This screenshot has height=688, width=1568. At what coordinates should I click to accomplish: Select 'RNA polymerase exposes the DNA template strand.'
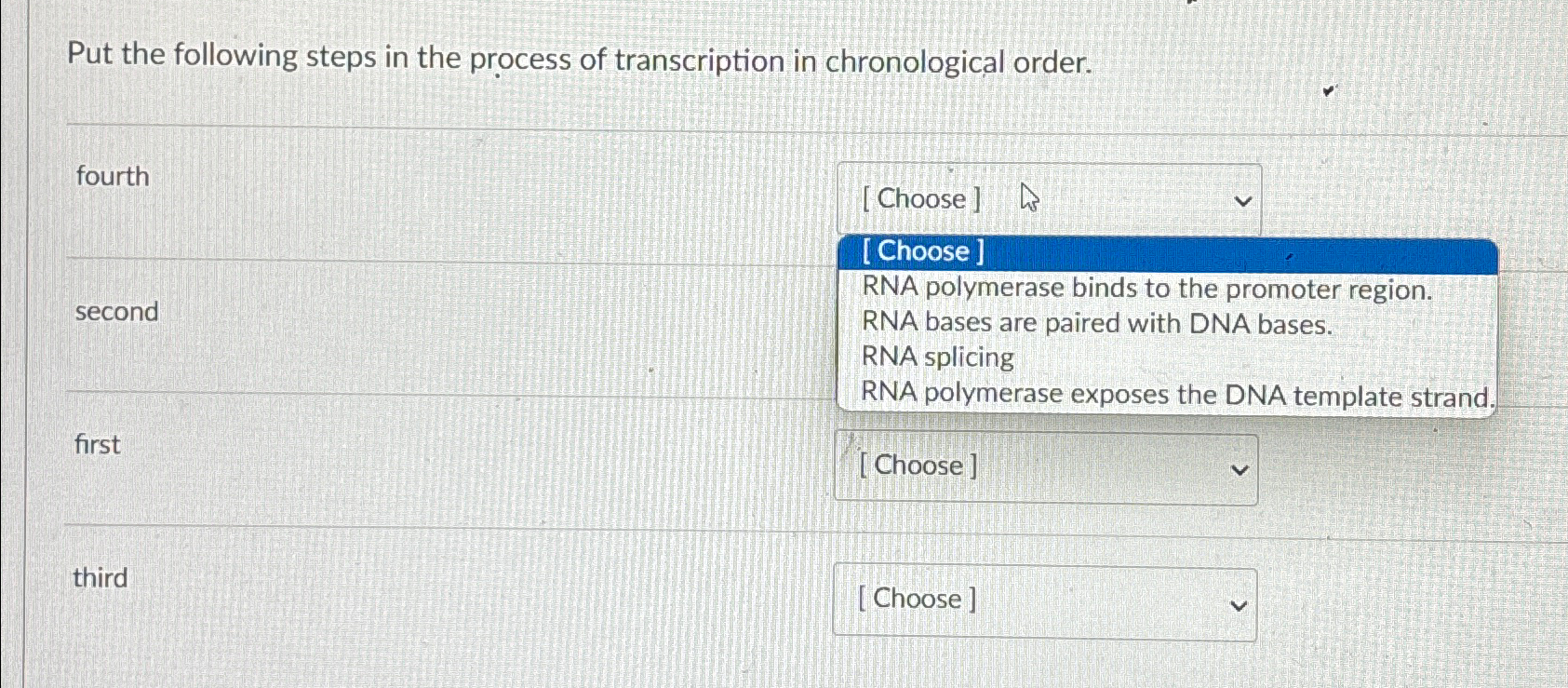tap(1177, 394)
